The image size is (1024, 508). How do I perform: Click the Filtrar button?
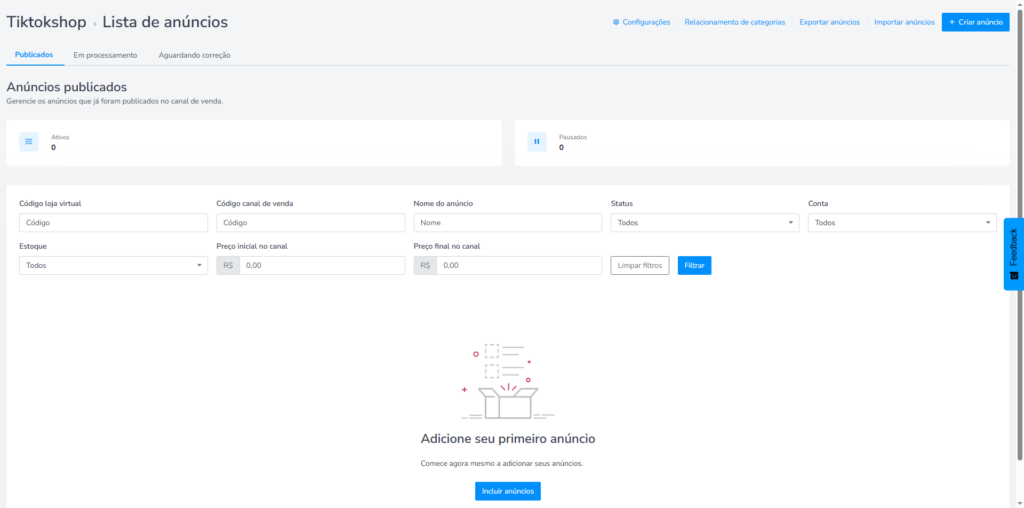point(694,265)
